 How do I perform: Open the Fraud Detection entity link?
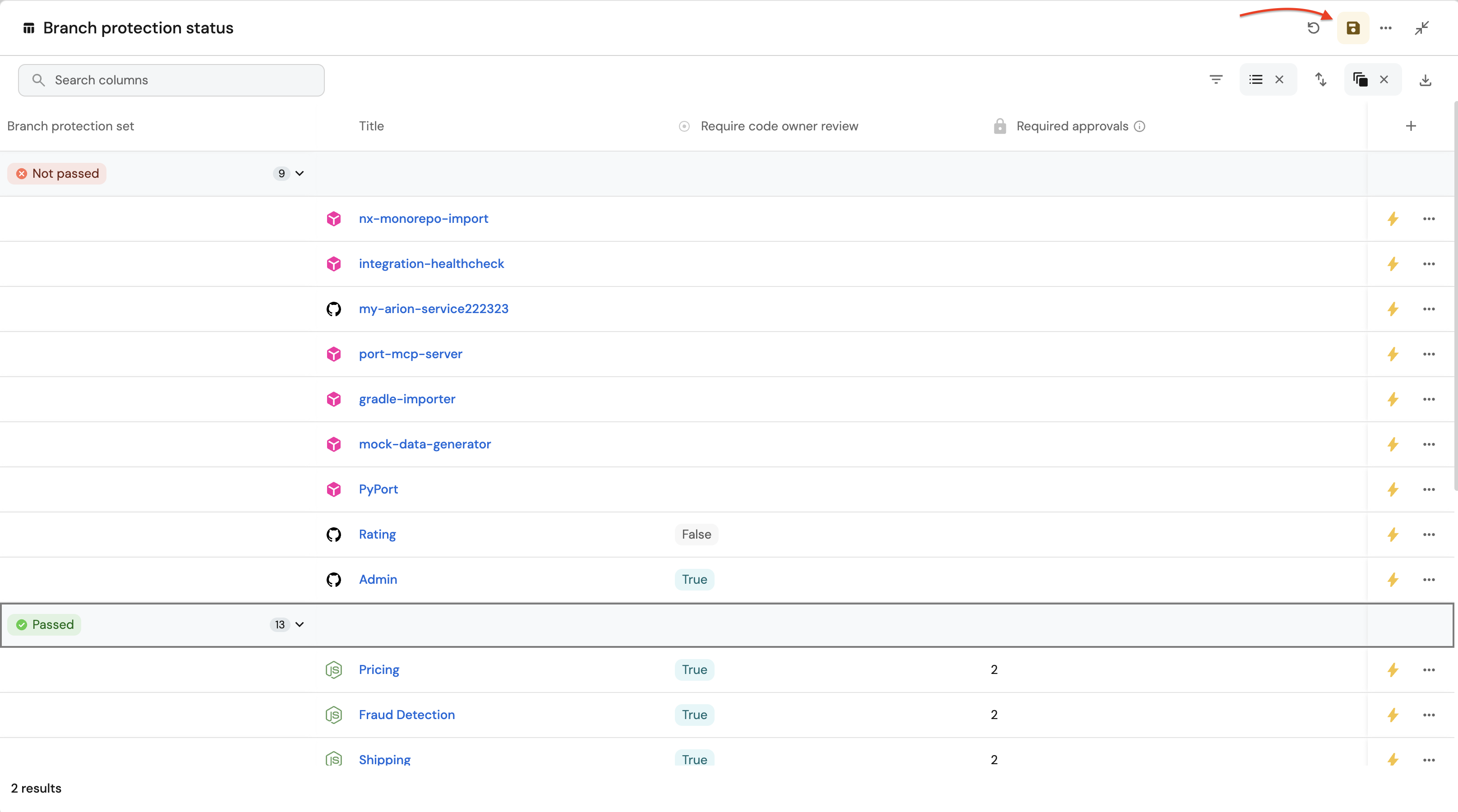[x=406, y=715]
